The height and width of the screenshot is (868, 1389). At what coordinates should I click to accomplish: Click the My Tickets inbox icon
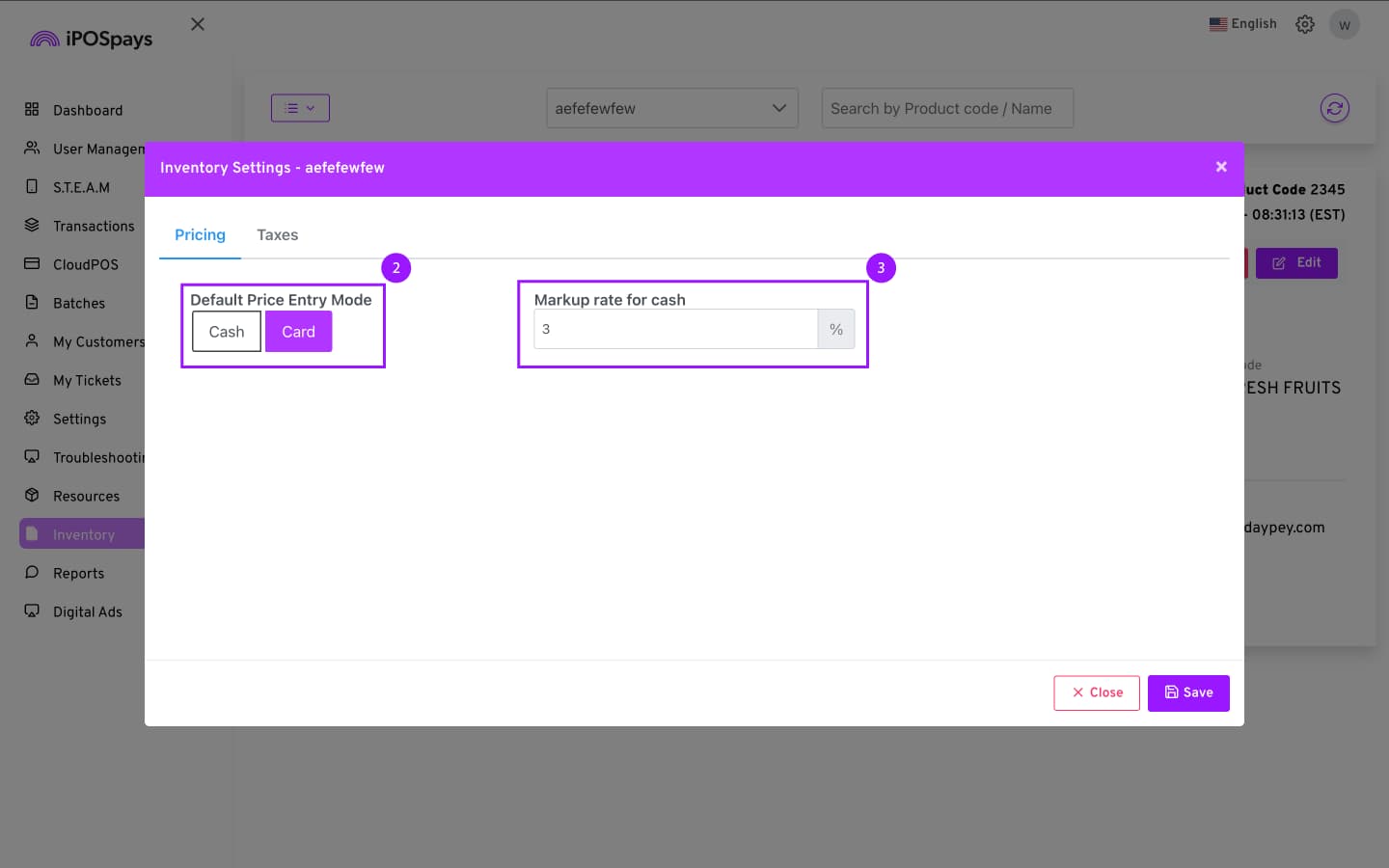pos(32,379)
